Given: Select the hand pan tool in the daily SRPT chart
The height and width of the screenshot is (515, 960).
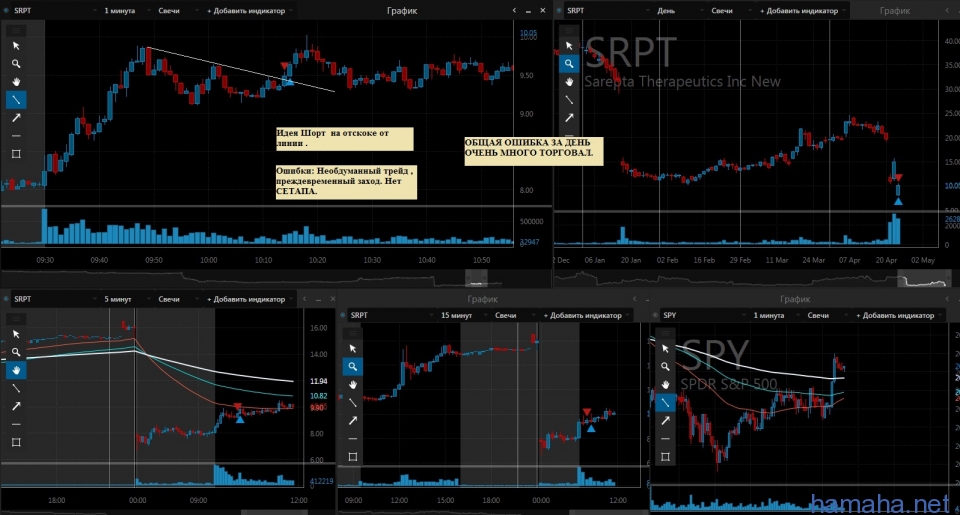Looking at the screenshot, I should pyautogui.click(x=569, y=81).
